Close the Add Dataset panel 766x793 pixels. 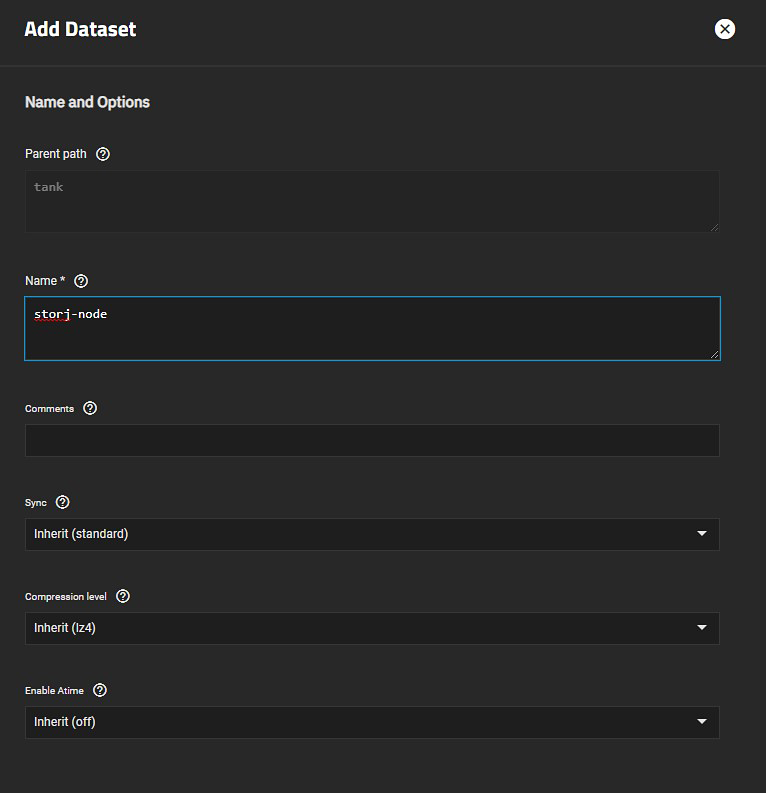click(x=725, y=29)
